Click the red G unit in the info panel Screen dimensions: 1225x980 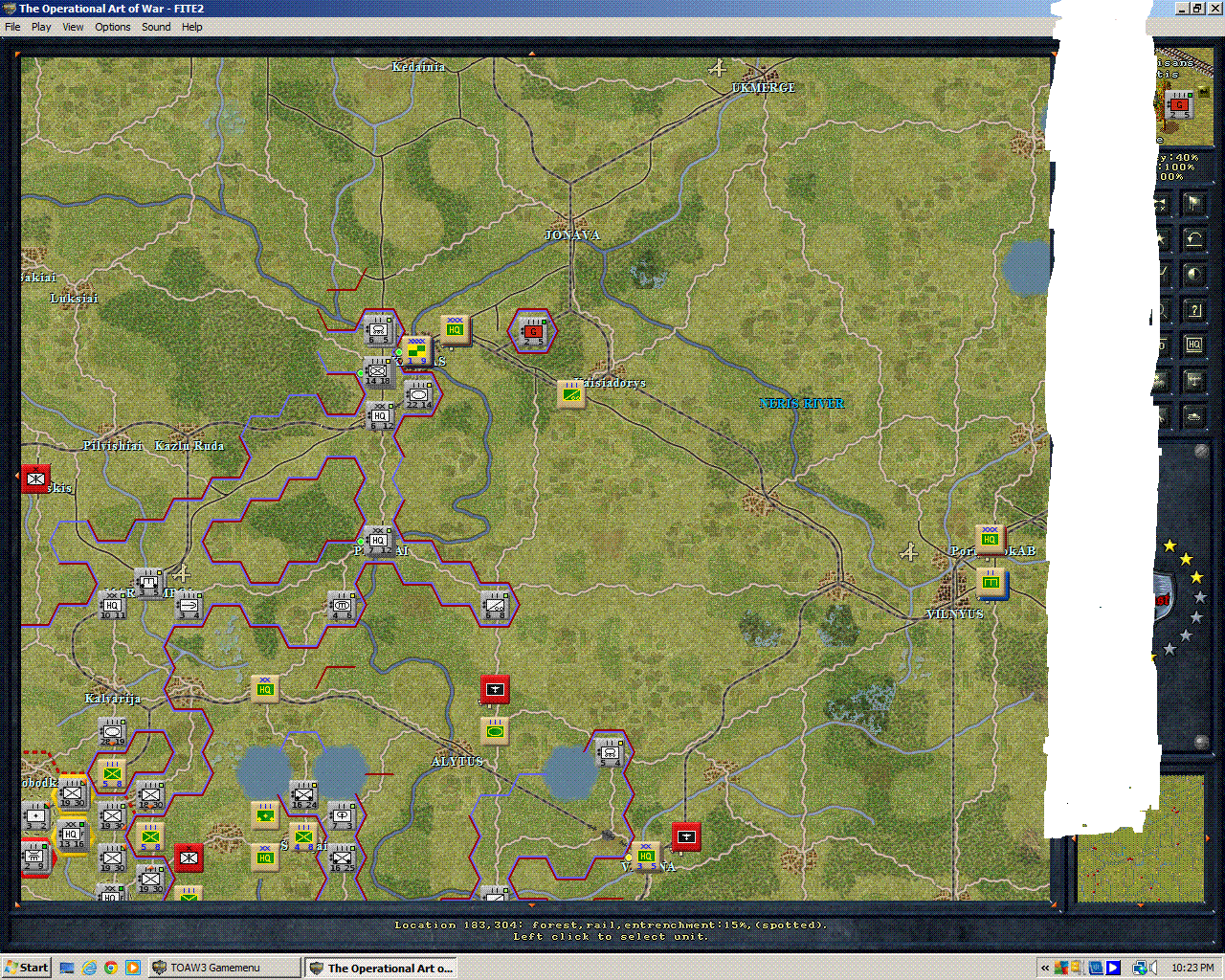(x=1179, y=105)
